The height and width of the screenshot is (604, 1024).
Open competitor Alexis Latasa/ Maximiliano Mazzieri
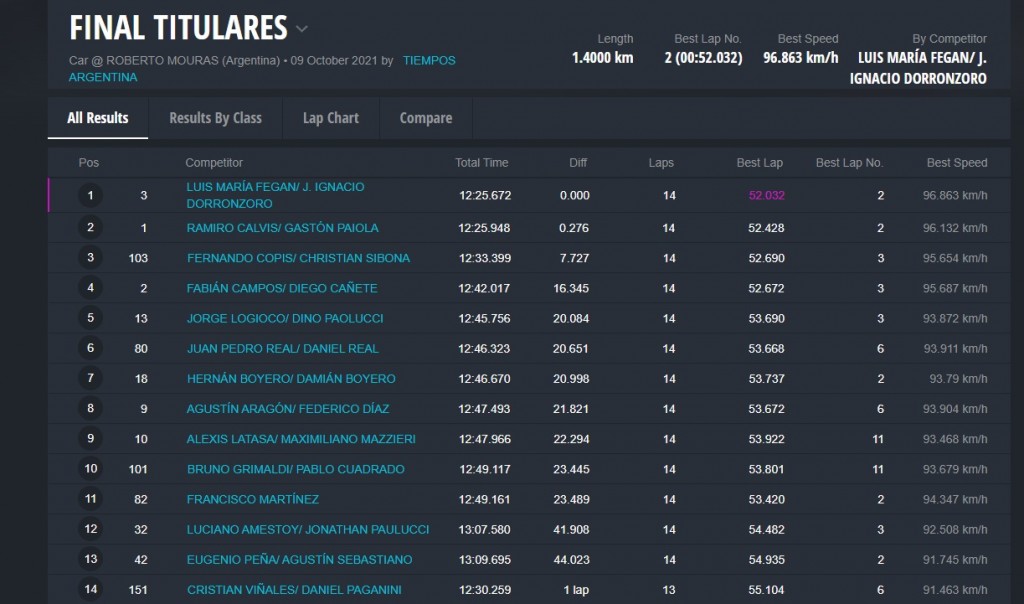301,439
